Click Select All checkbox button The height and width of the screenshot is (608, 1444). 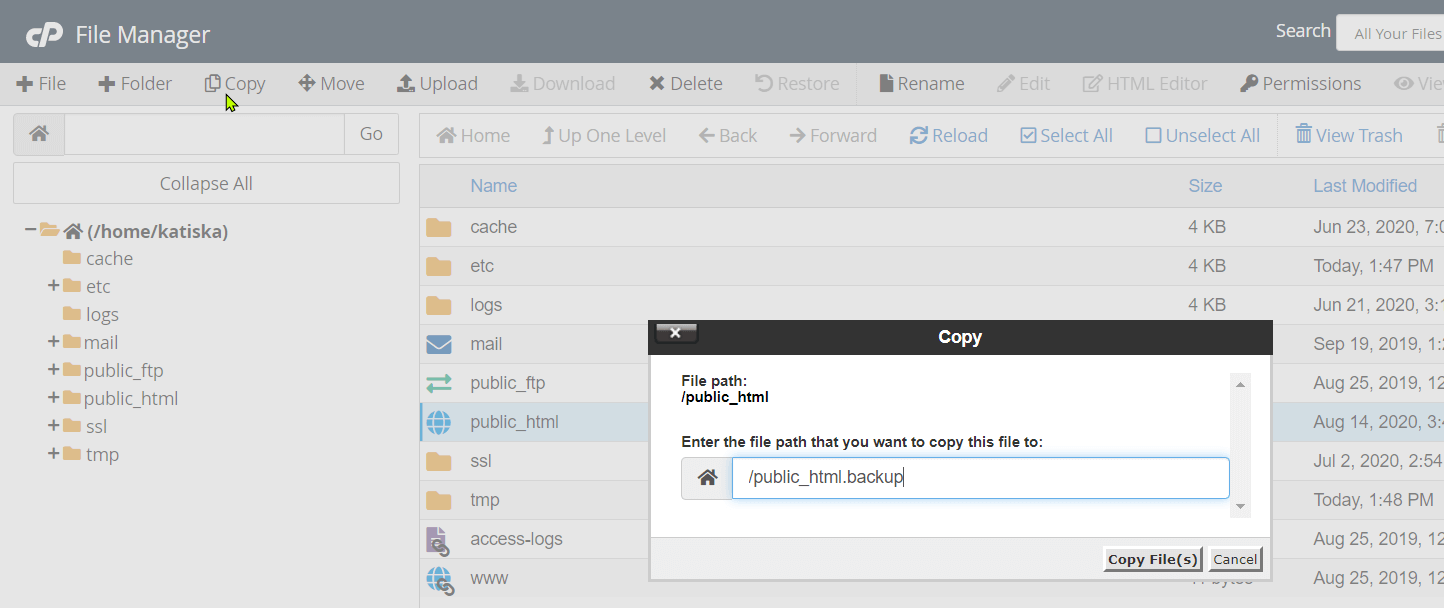[1066, 136]
